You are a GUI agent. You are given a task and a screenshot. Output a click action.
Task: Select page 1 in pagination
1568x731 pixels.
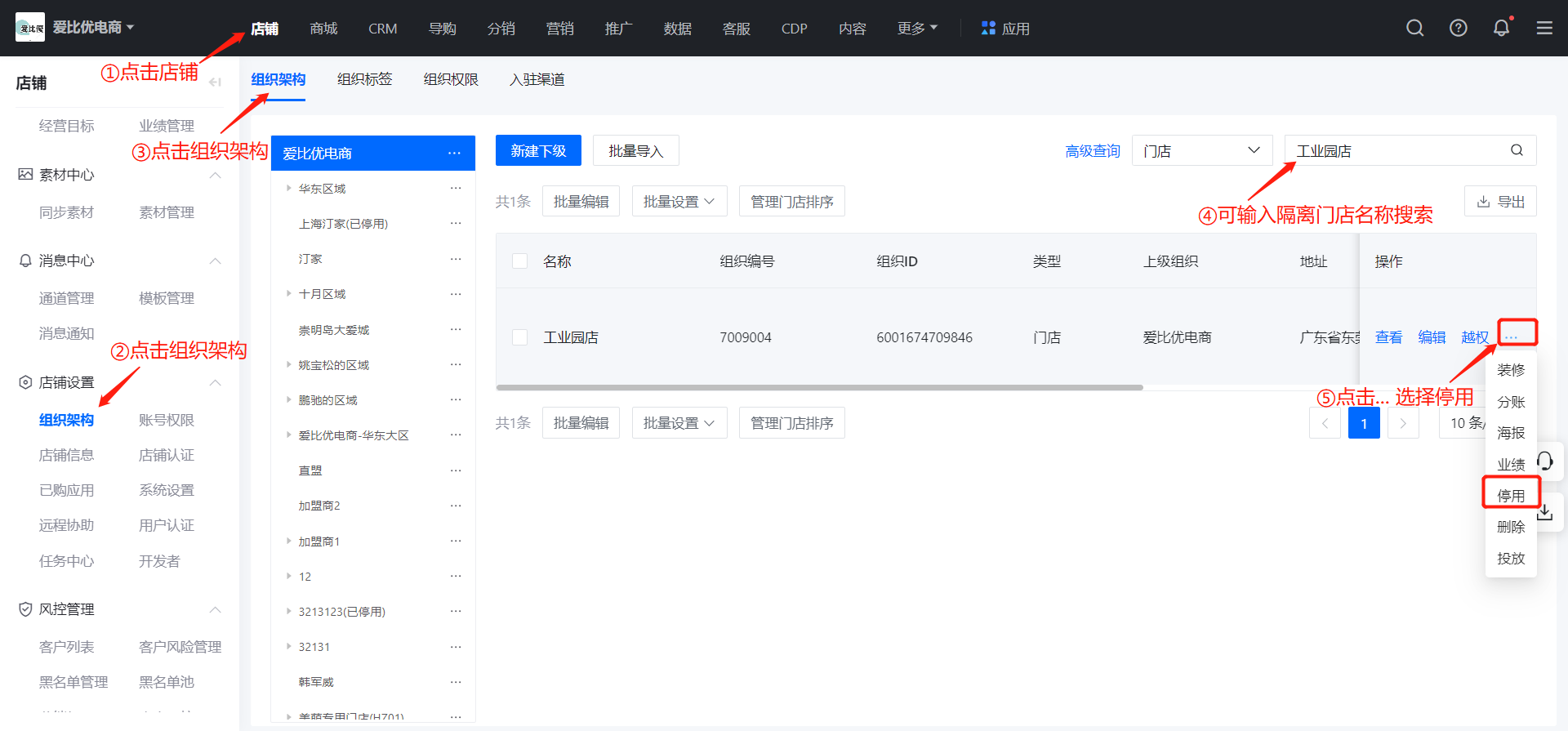pyautogui.click(x=1364, y=423)
